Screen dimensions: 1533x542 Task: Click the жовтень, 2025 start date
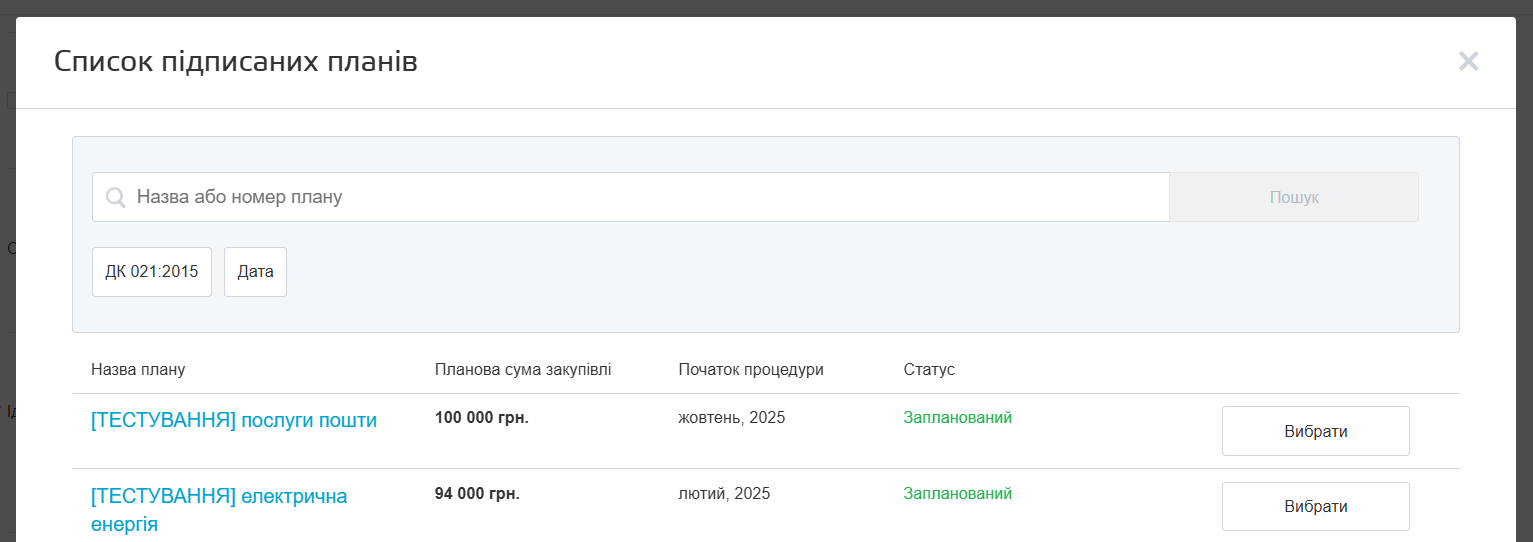731,418
